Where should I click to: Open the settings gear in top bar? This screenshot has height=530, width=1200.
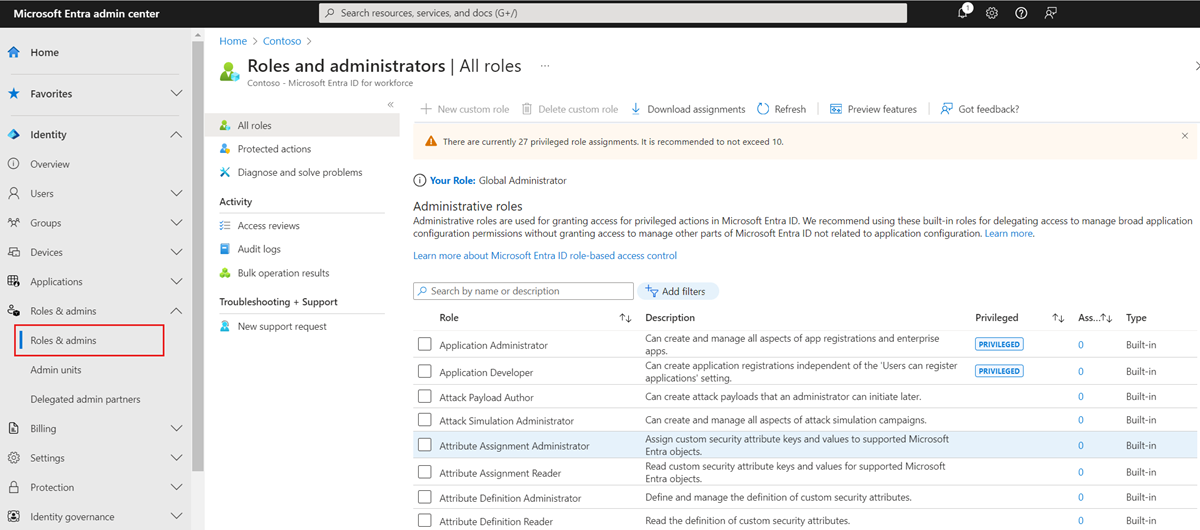[x=992, y=13]
